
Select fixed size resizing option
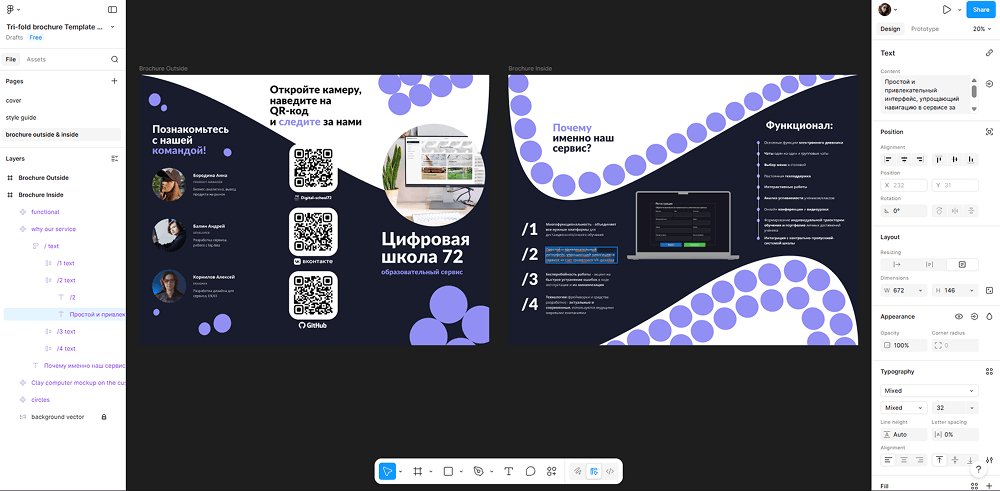962,264
